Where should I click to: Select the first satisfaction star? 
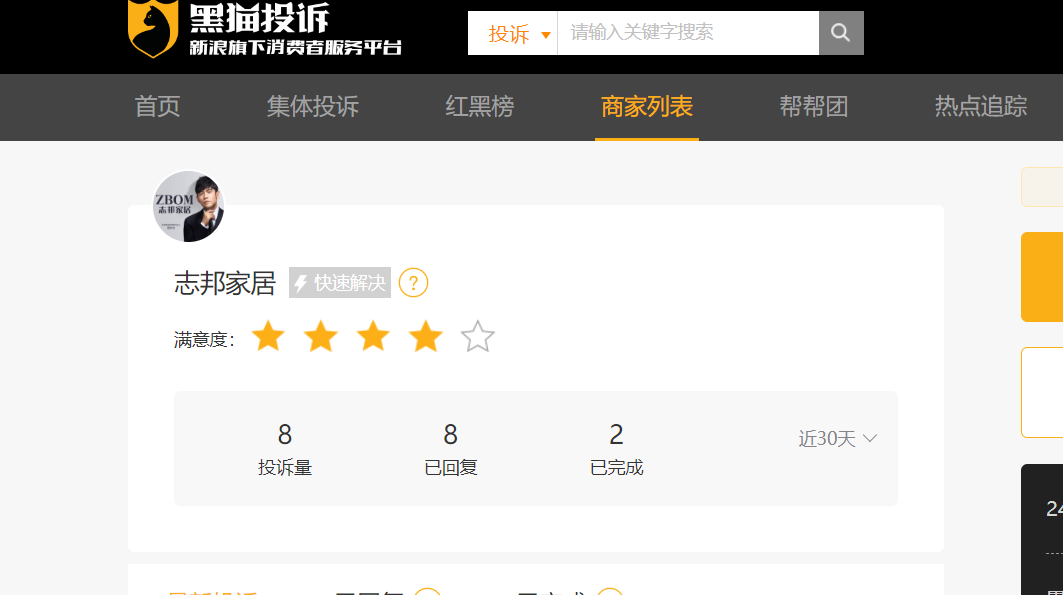pos(268,337)
